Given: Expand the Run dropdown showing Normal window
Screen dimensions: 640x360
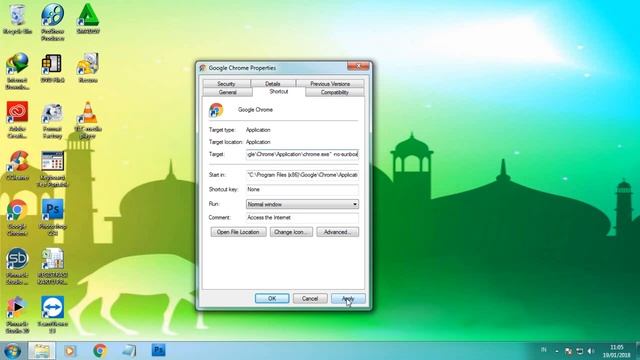Looking at the screenshot, I should point(302,204).
